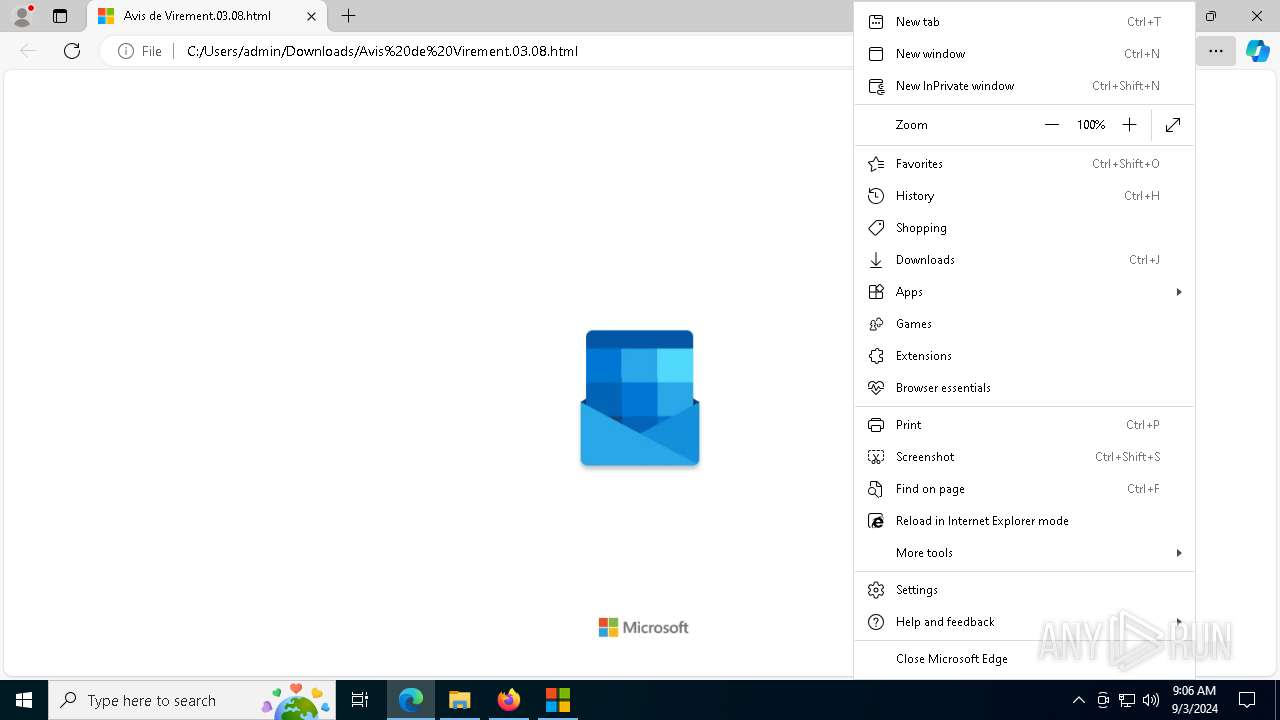Open Shopping from the menu

(1024, 228)
